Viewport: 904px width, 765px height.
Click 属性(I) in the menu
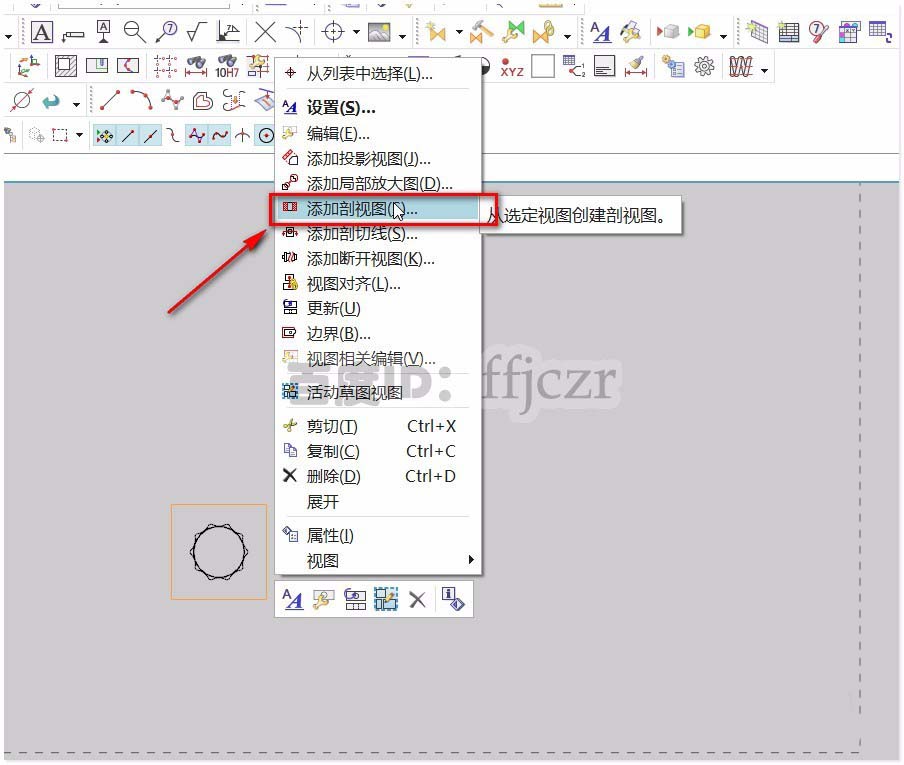(378, 536)
